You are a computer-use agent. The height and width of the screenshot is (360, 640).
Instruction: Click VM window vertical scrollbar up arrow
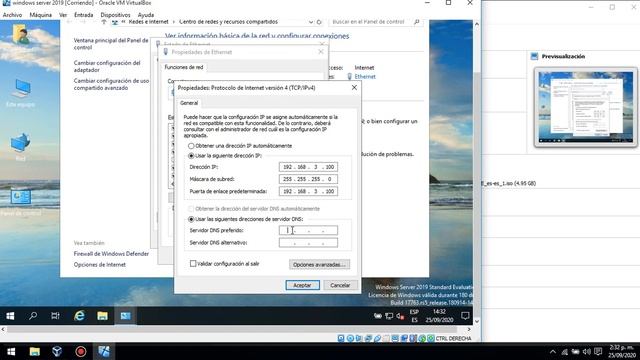(477, 24)
